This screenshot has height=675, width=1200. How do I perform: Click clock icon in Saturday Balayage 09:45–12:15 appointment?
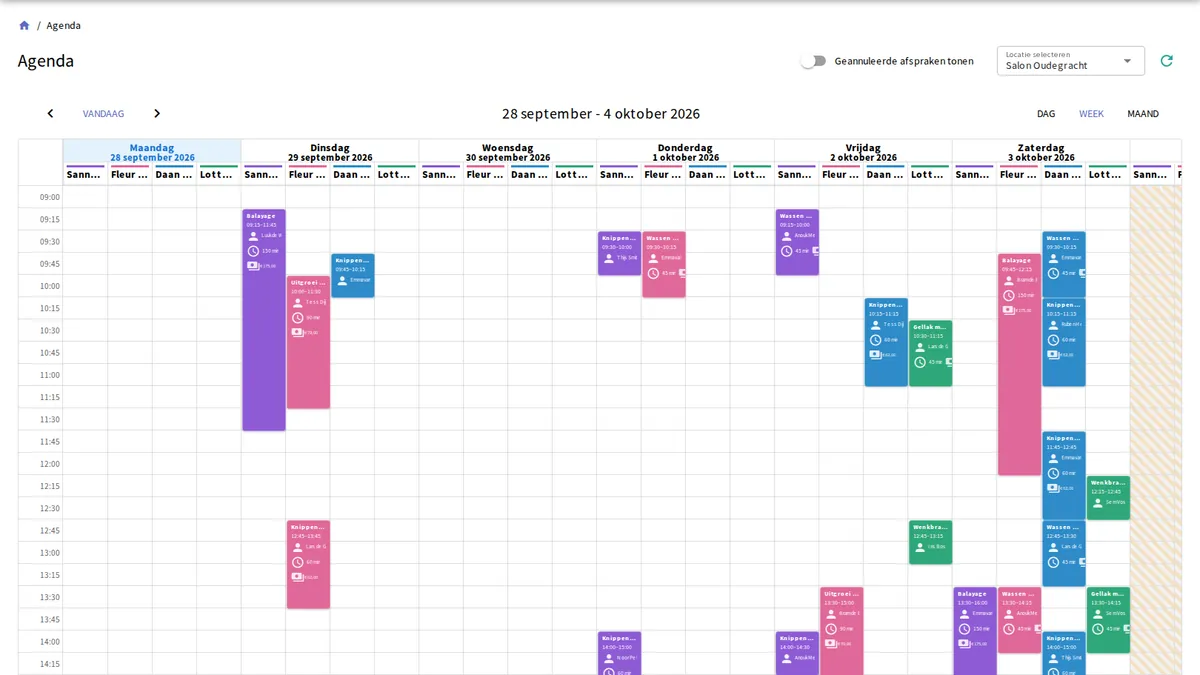[1008, 295]
